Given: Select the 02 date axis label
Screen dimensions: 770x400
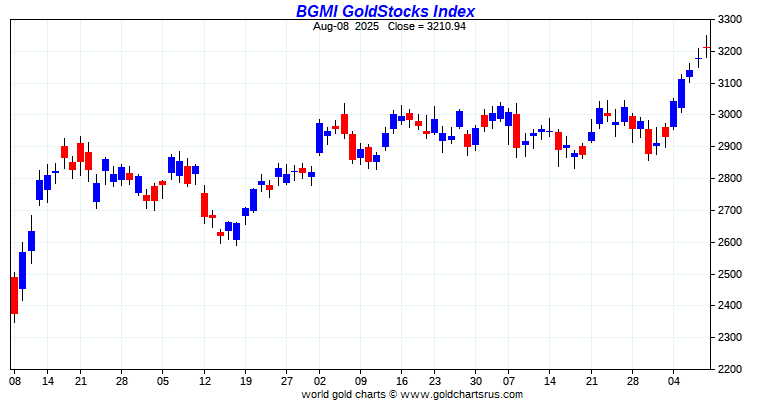Looking at the screenshot, I should [x=319, y=382].
